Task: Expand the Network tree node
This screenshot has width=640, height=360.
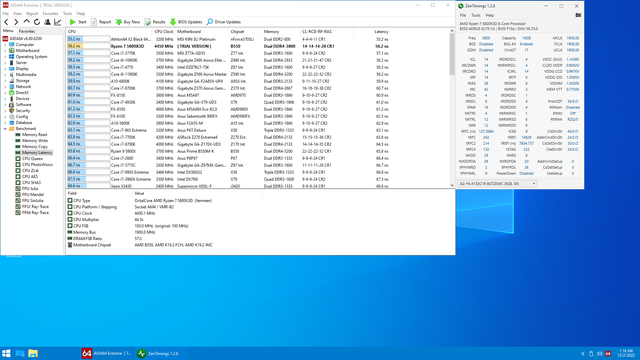Action: 5,87
